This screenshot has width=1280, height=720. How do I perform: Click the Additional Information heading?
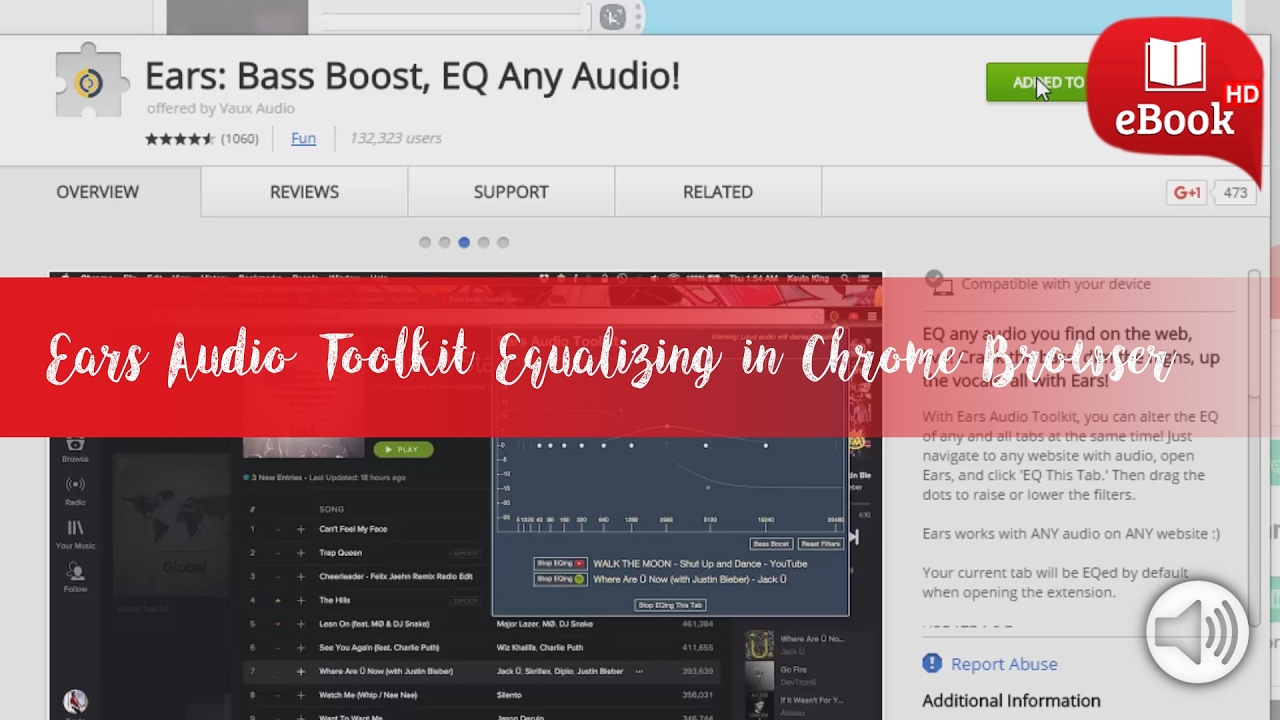1011,701
